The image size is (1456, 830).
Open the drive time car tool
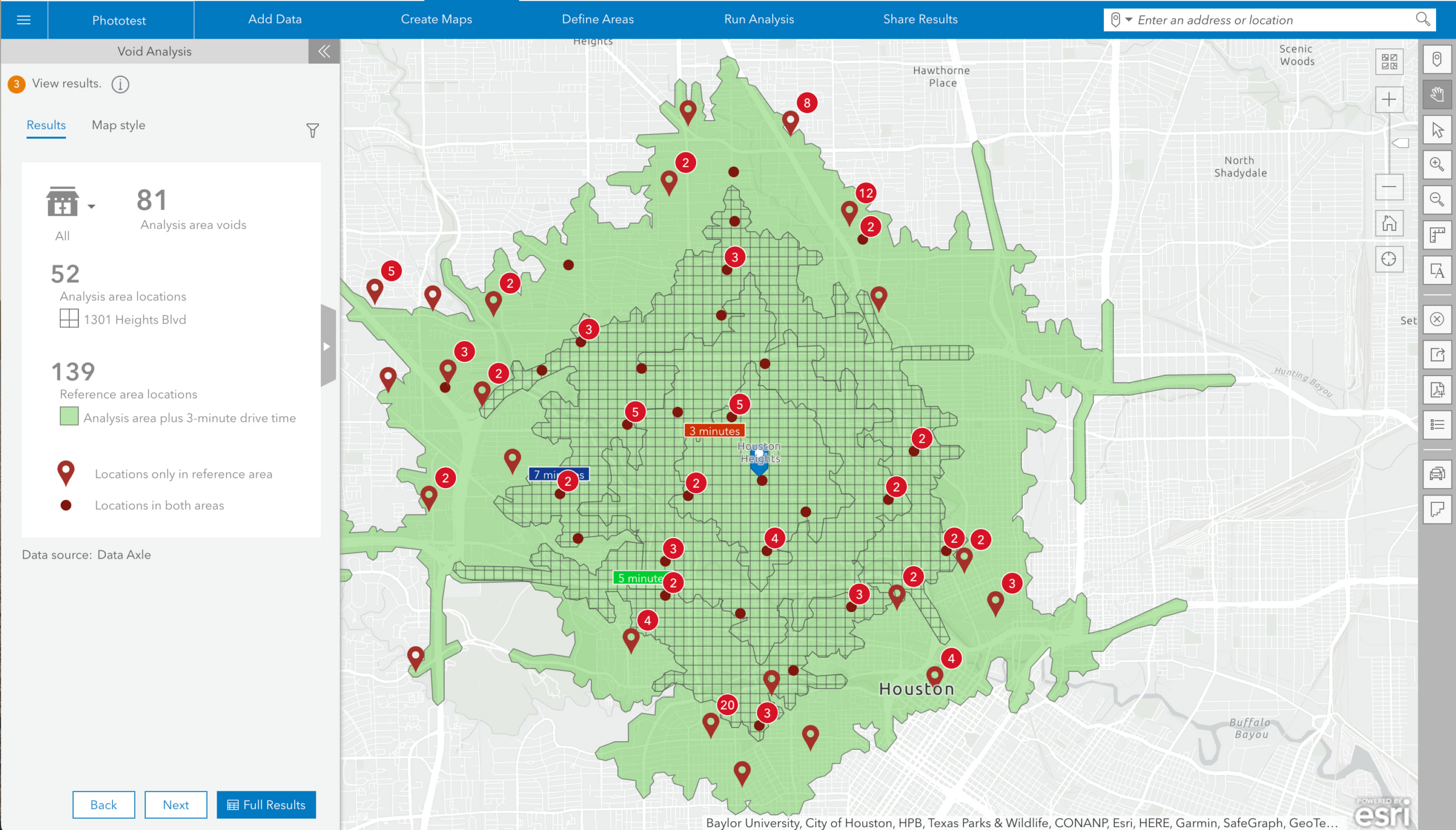pos(1437,474)
